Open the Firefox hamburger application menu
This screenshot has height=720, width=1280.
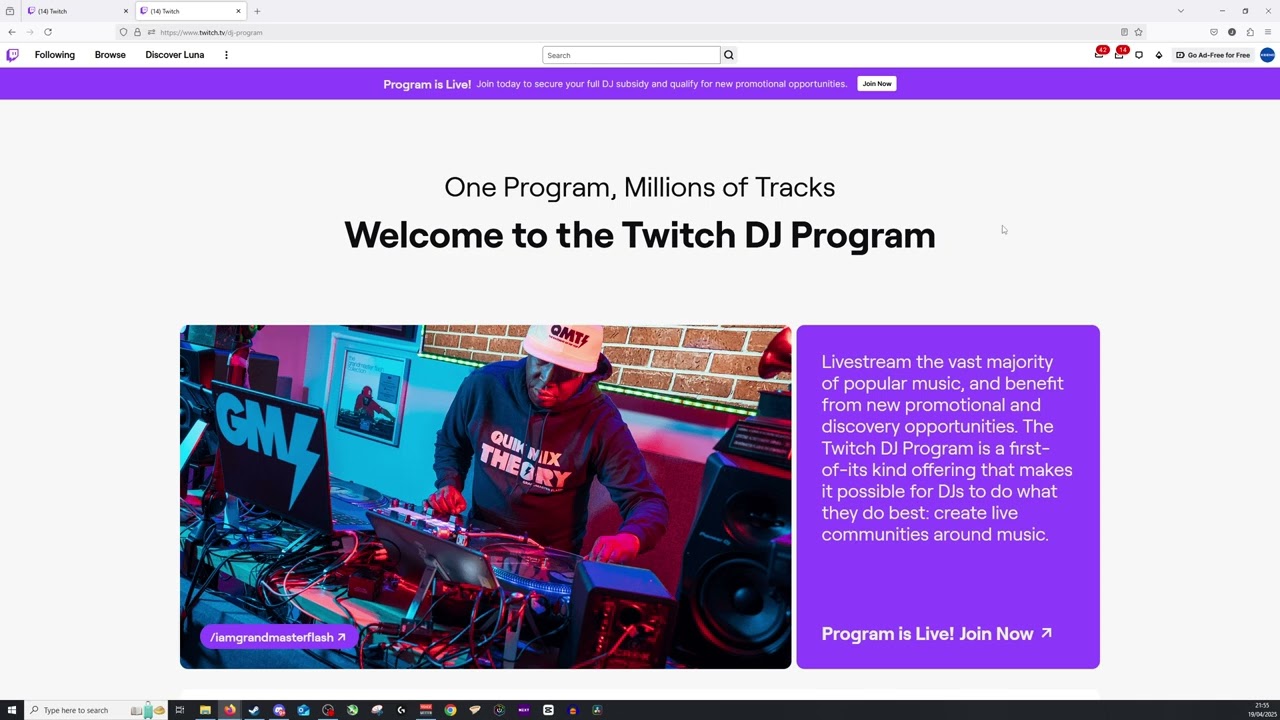[x=1268, y=32]
